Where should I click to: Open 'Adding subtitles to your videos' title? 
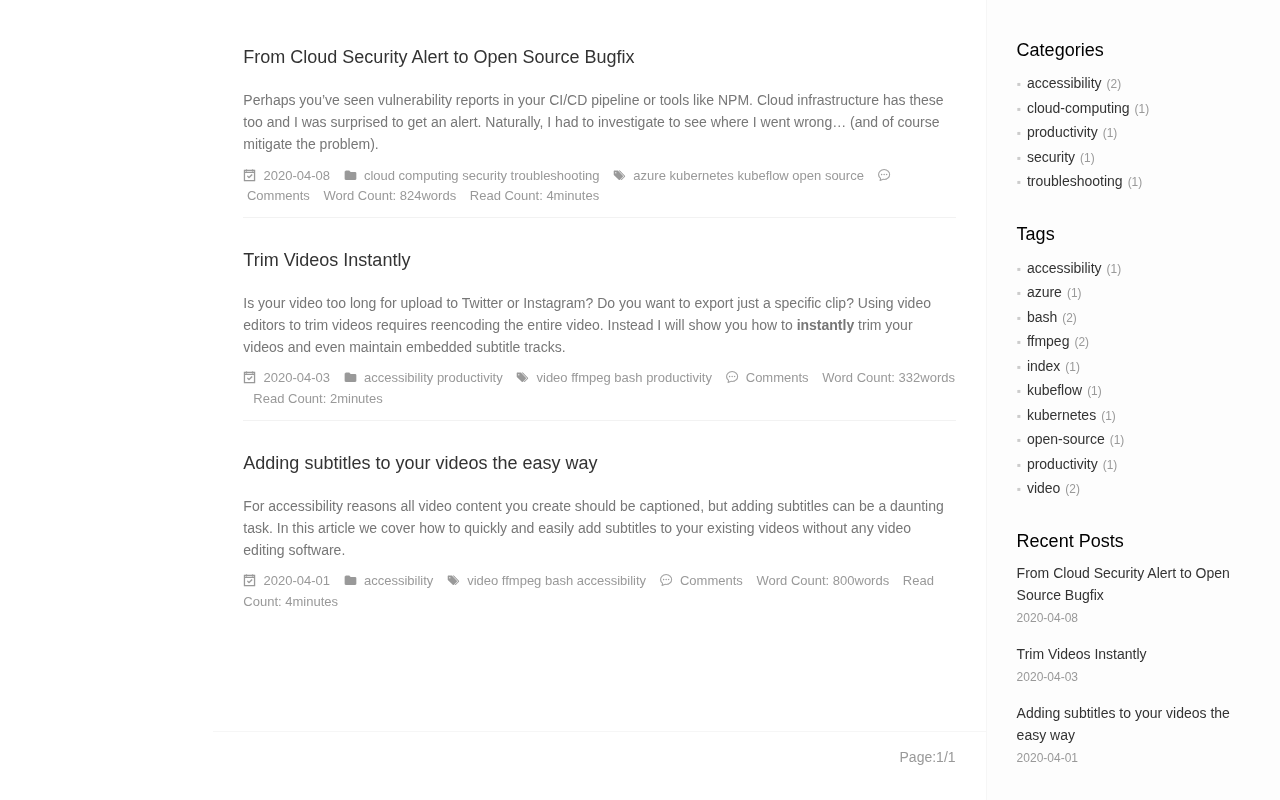click(x=420, y=463)
